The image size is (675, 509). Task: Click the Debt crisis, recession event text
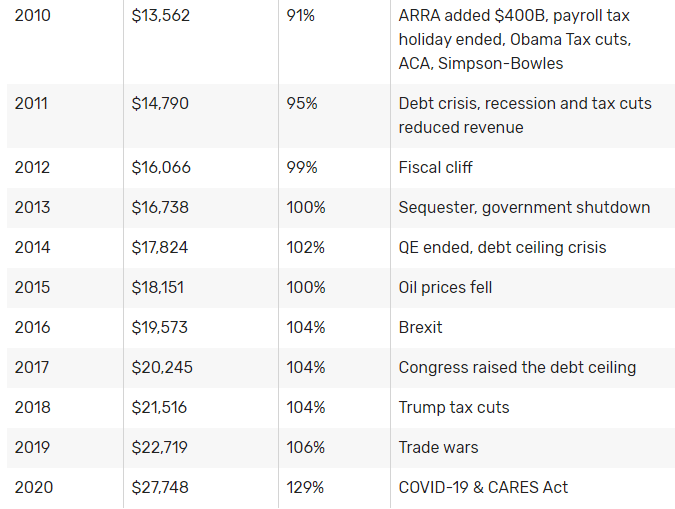[524, 115]
